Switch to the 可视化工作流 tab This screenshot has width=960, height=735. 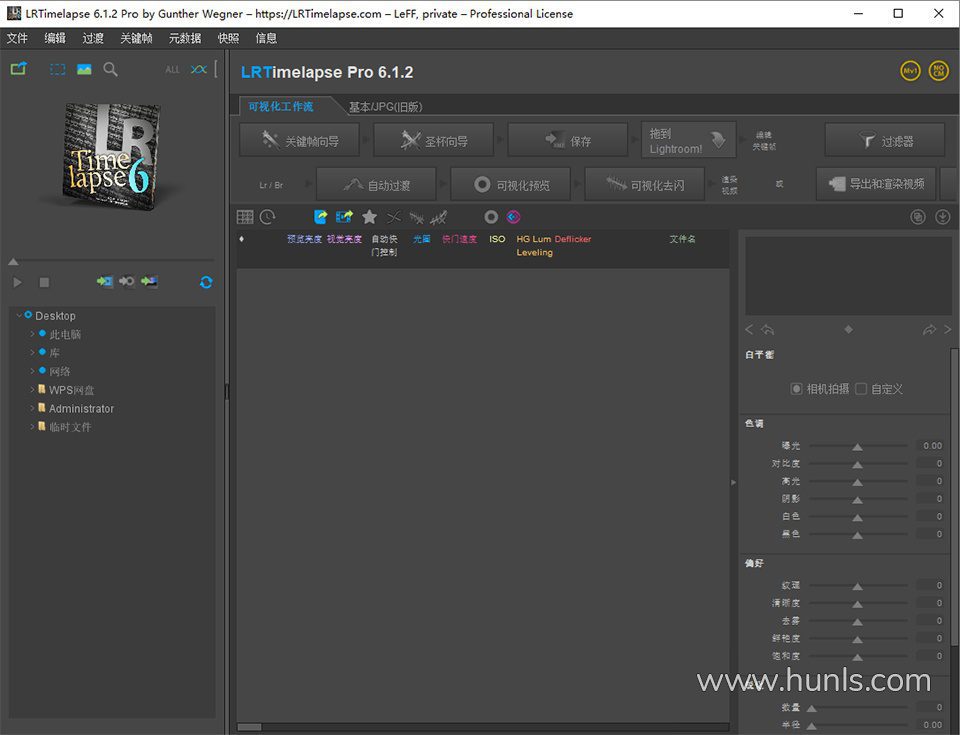click(x=281, y=107)
